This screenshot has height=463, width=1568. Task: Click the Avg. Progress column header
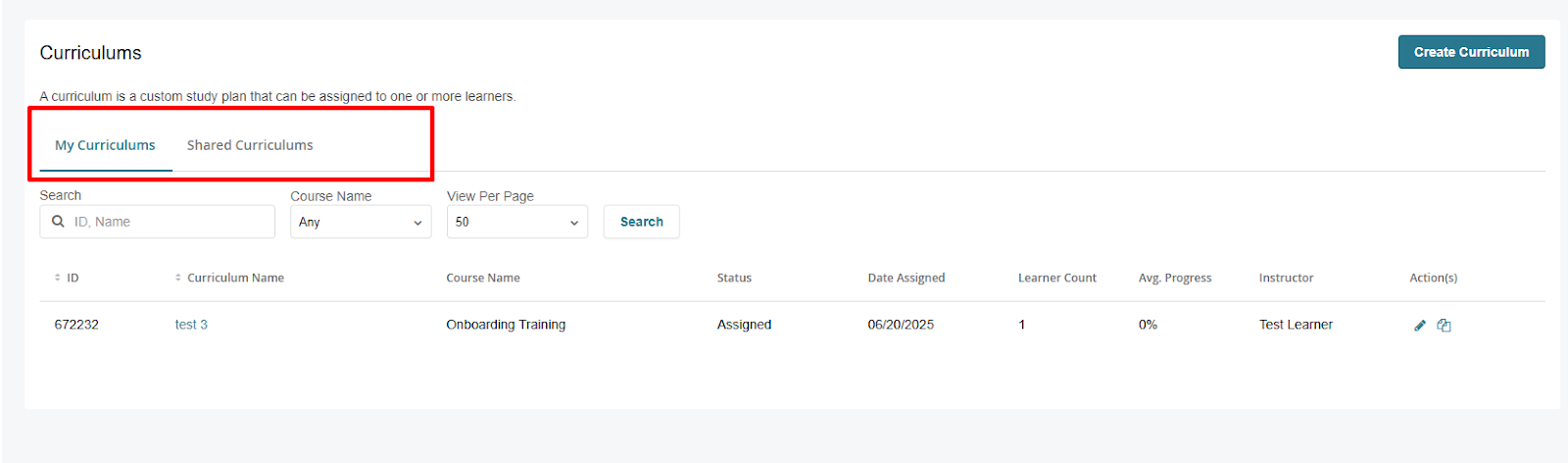(x=1175, y=278)
